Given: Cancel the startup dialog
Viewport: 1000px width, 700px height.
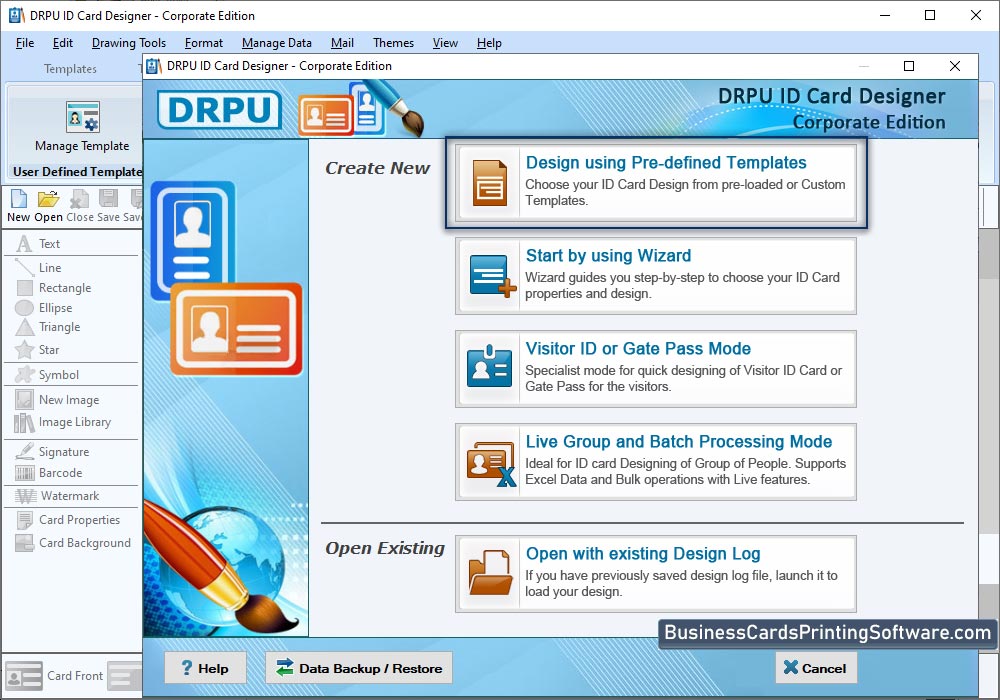Looking at the screenshot, I should [816, 667].
